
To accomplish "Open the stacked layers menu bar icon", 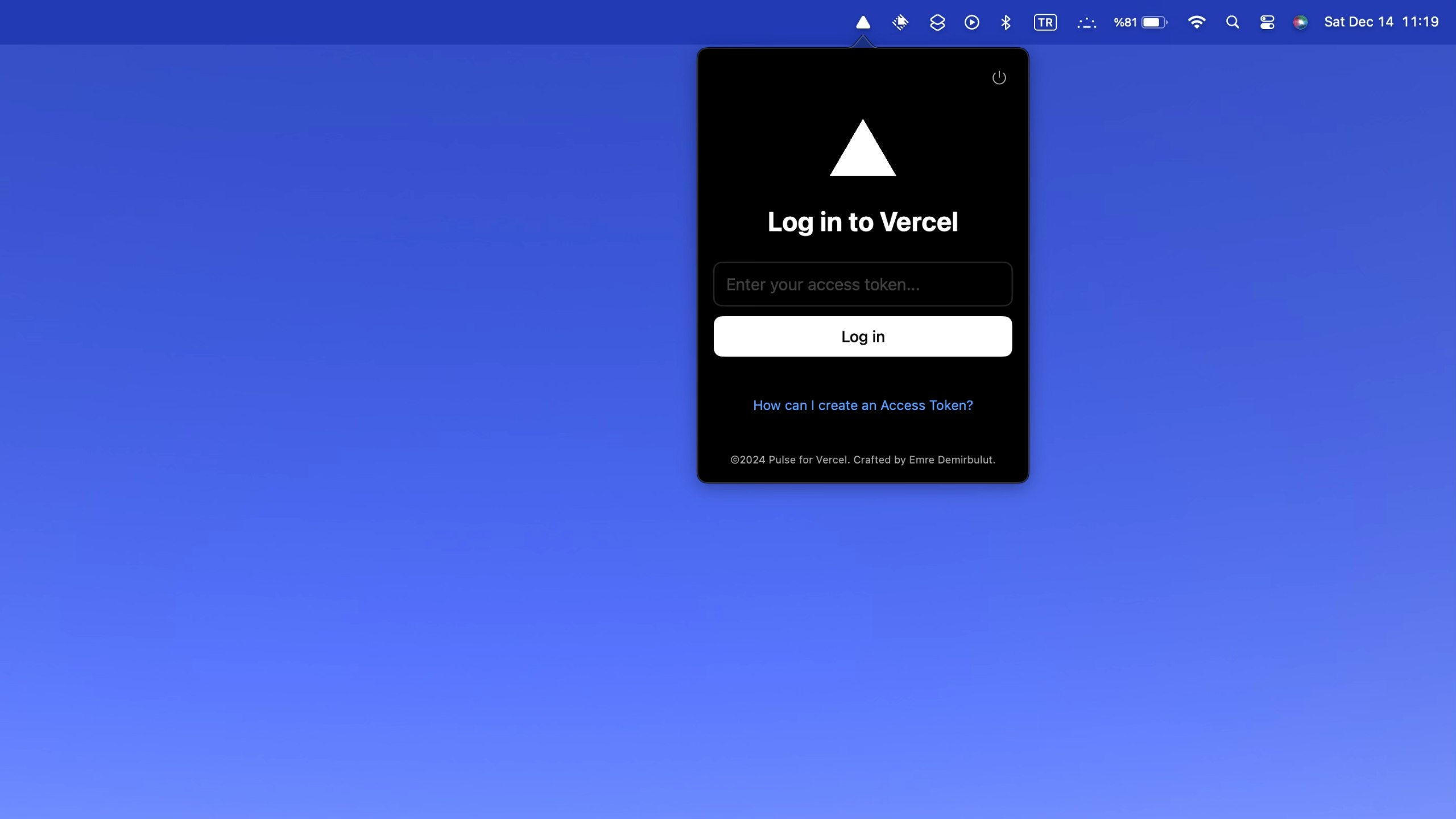I will point(937,22).
